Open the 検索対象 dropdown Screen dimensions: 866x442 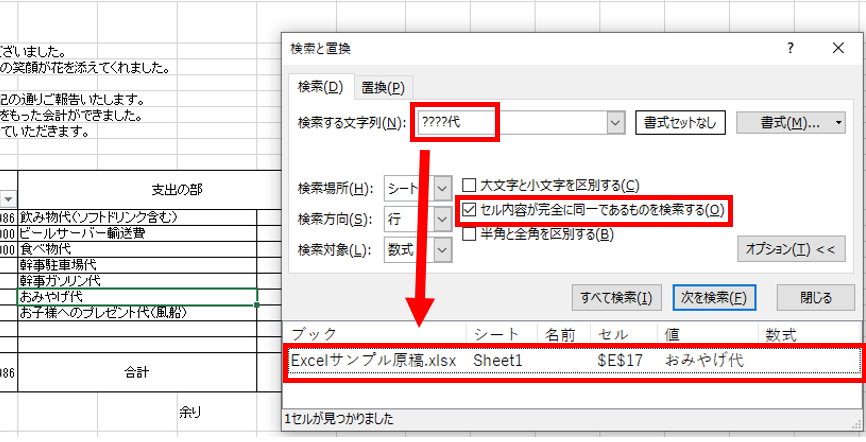click(444, 249)
